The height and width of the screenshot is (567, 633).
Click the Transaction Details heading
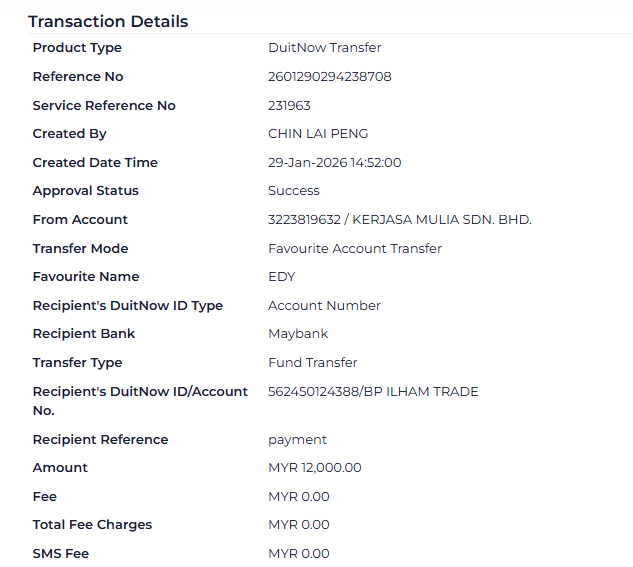coord(108,21)
